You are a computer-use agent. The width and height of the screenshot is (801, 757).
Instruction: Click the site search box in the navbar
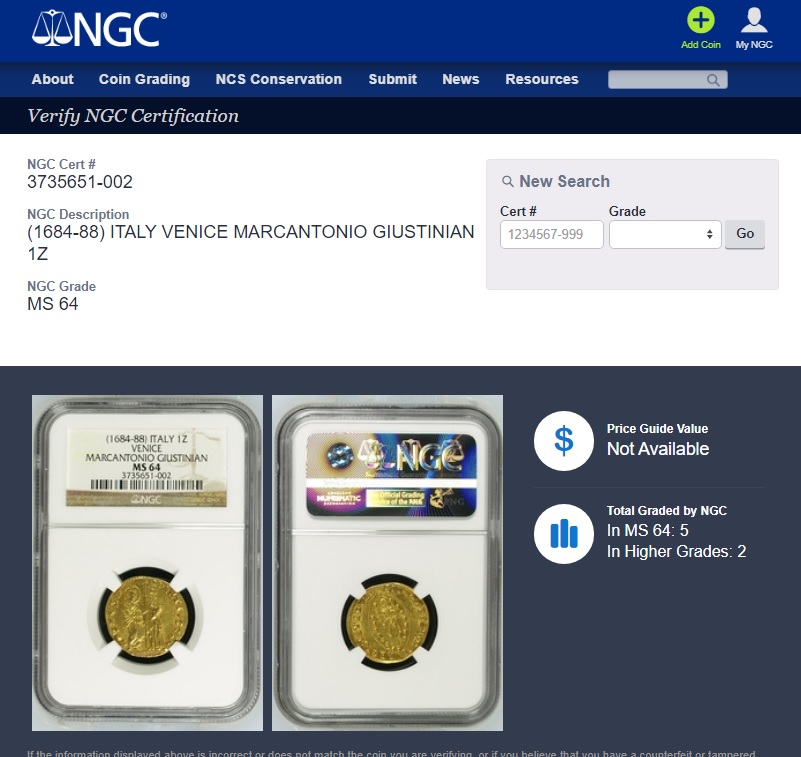(x=667, y=80)
